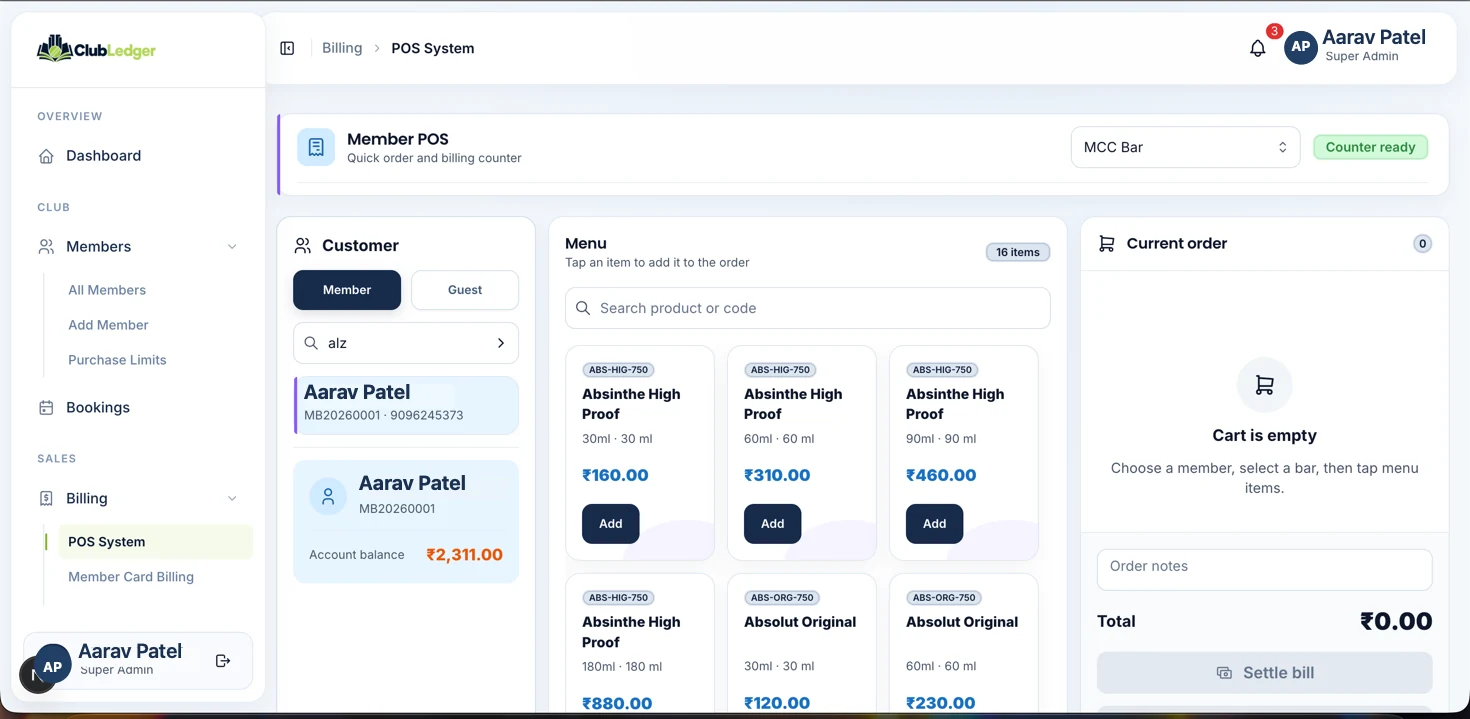Click the Total ₹0.00 amount
1470x719 pixels.
coord(1396,621)
